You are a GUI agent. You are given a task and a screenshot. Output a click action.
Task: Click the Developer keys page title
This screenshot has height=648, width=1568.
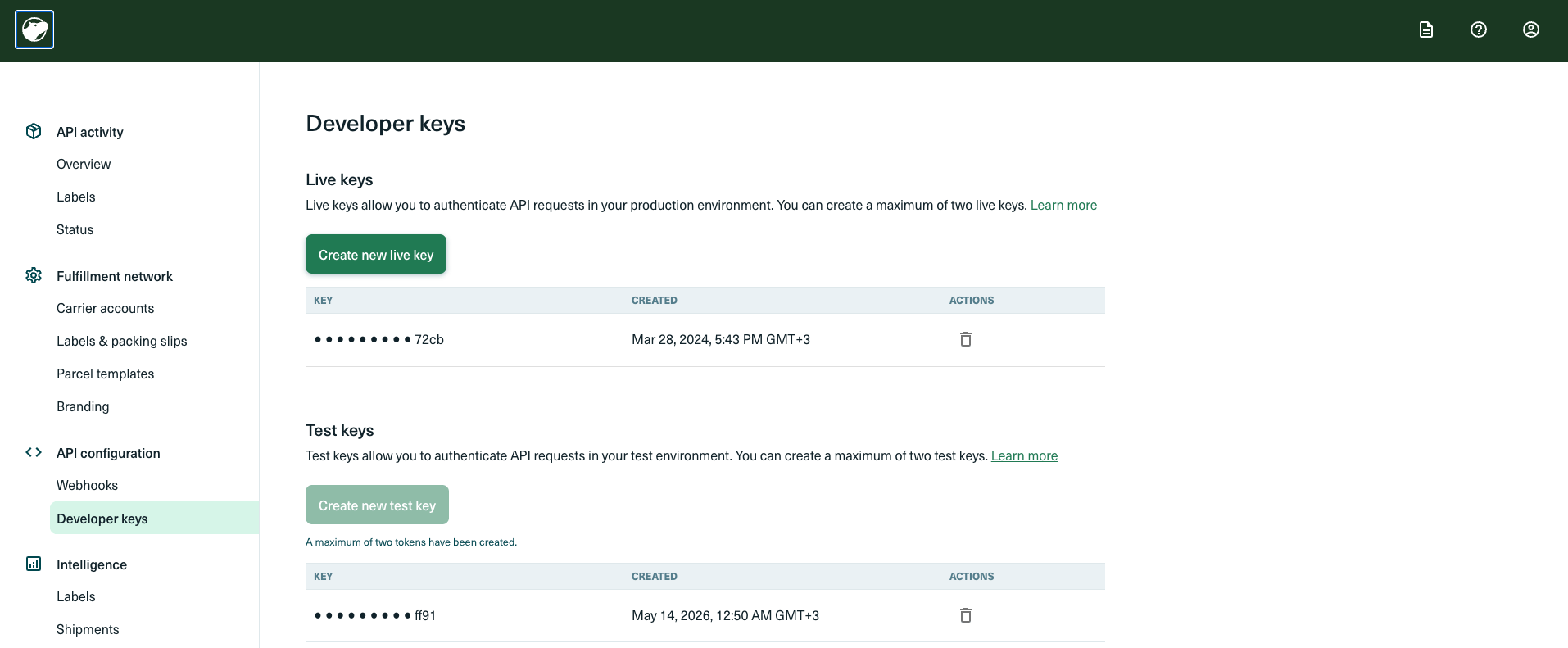pos(386,123)
